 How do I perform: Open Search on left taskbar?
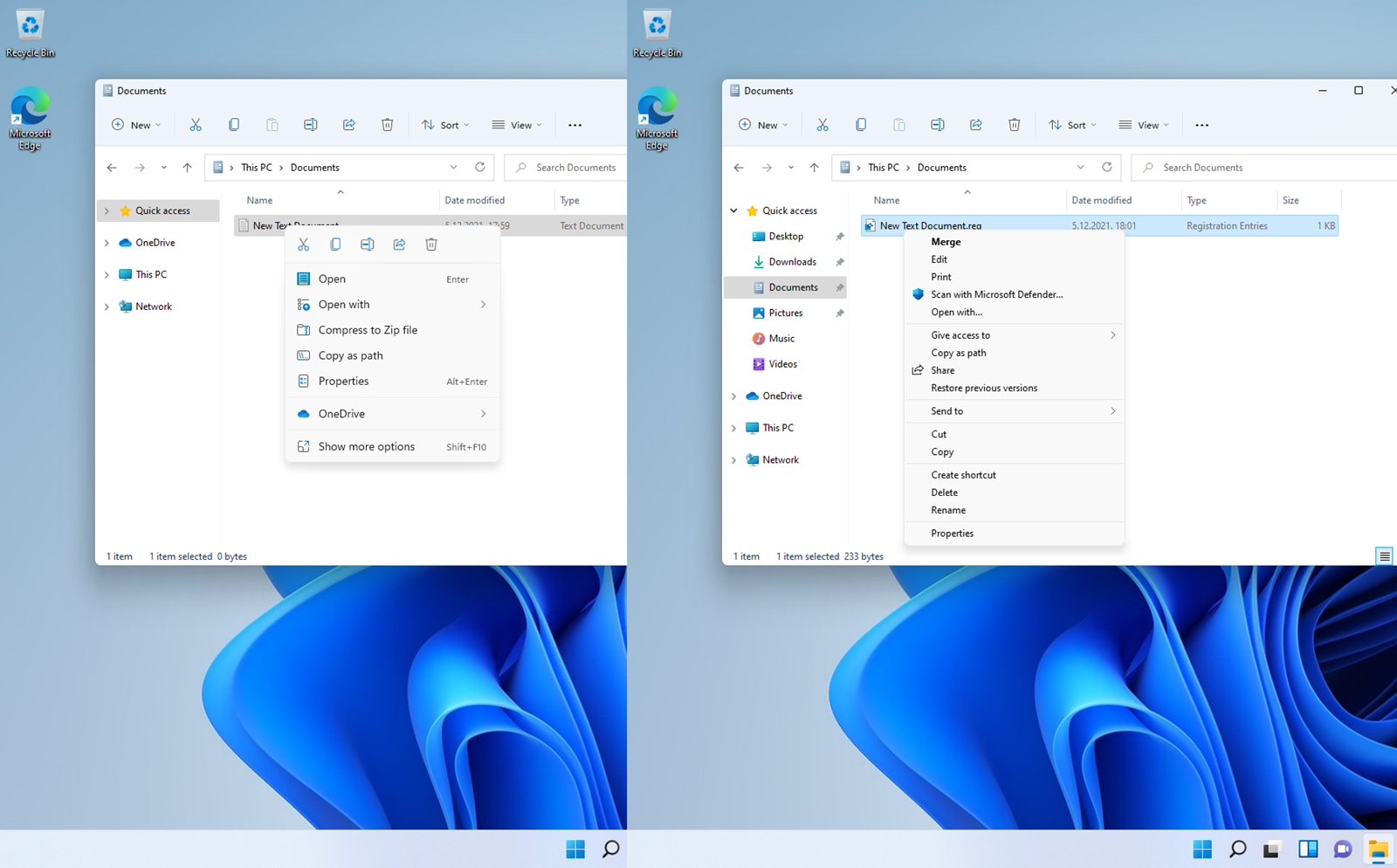click(611, 849)
